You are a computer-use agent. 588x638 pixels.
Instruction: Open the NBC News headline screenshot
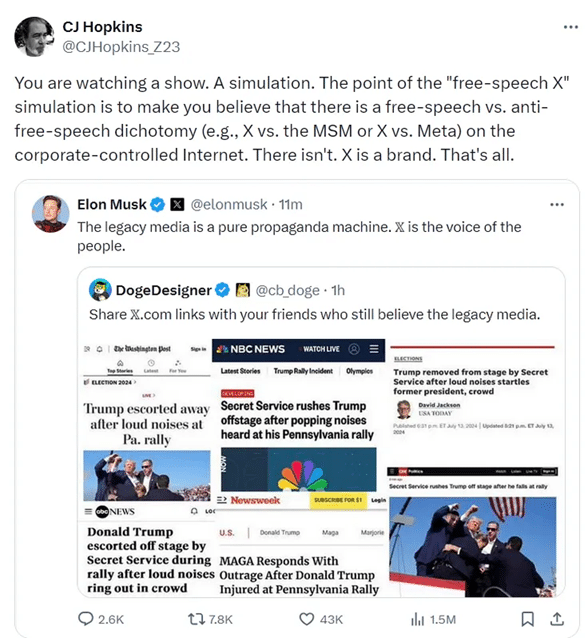click(x=298, y=415)
